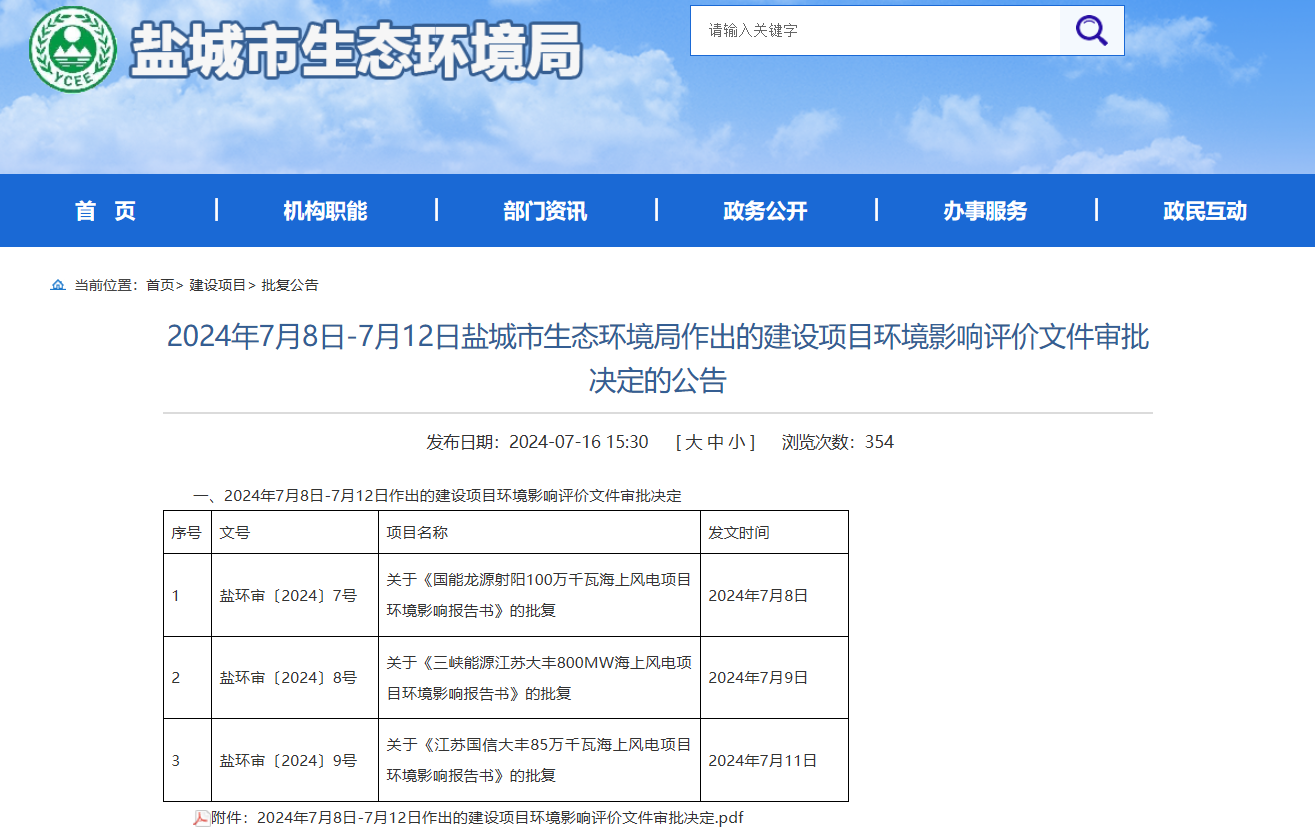Click 首页 in the breadcrumb trail
Screen dimensions: 1315x831
click(x=158, y=284)
